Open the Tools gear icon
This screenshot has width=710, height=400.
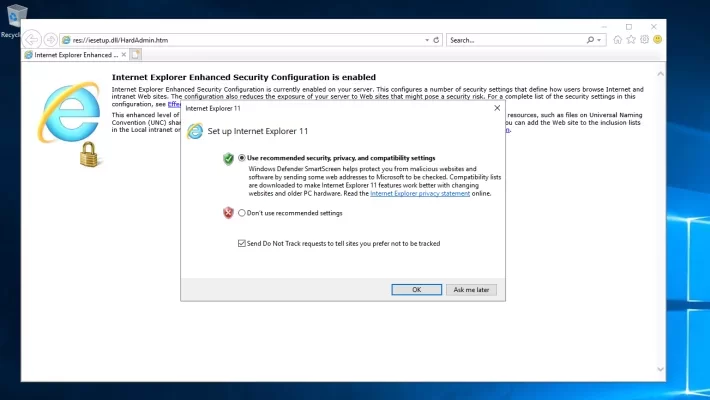pos(645,40)
